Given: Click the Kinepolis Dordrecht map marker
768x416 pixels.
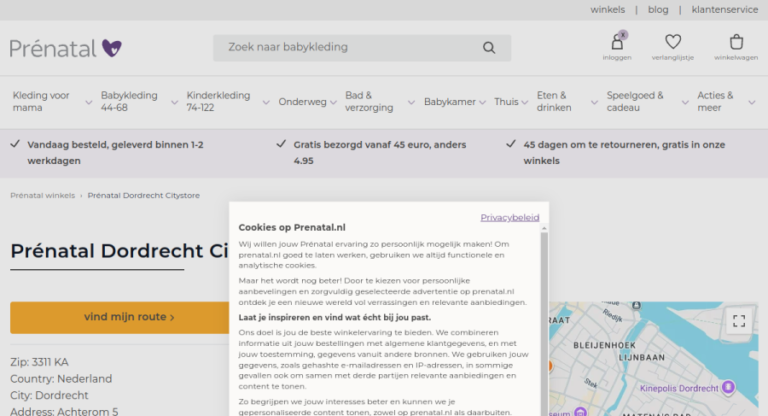Looking at the screenshot, I should click(x=728, y=387).
